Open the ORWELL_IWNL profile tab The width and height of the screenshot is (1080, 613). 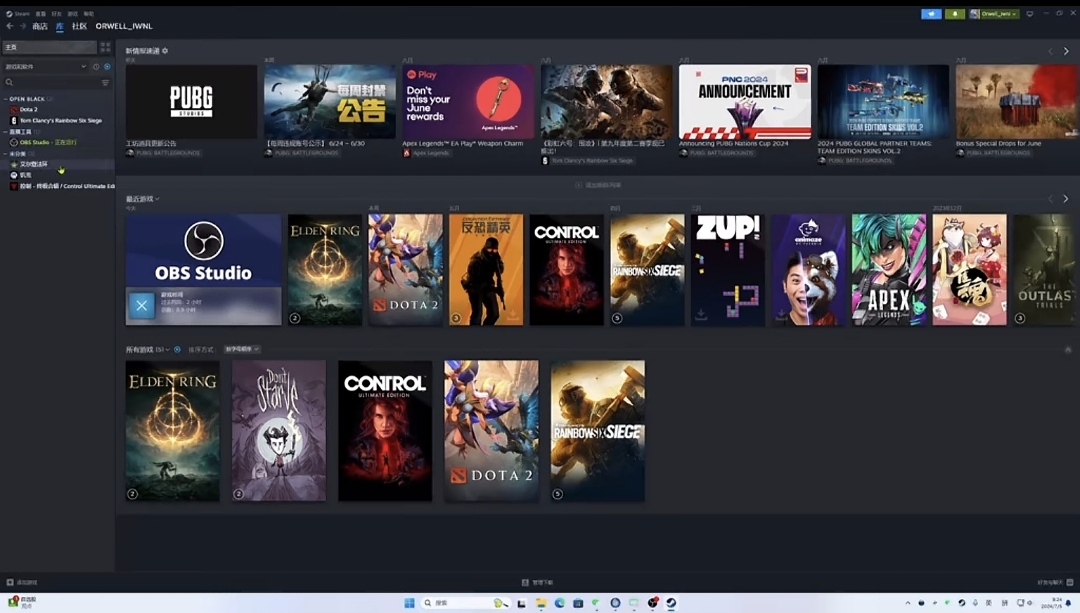[x=124, y=26]
